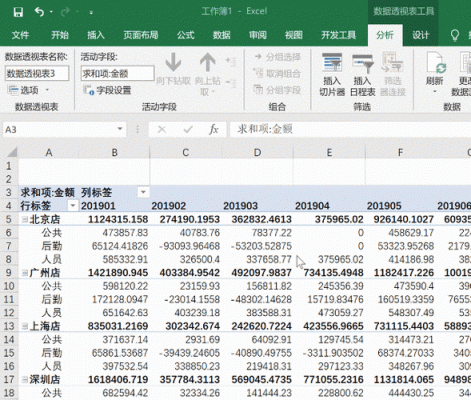Expand the 选项 dropdown arrow
The height and width of the screenshot is (400, 471).
point(47,90)
